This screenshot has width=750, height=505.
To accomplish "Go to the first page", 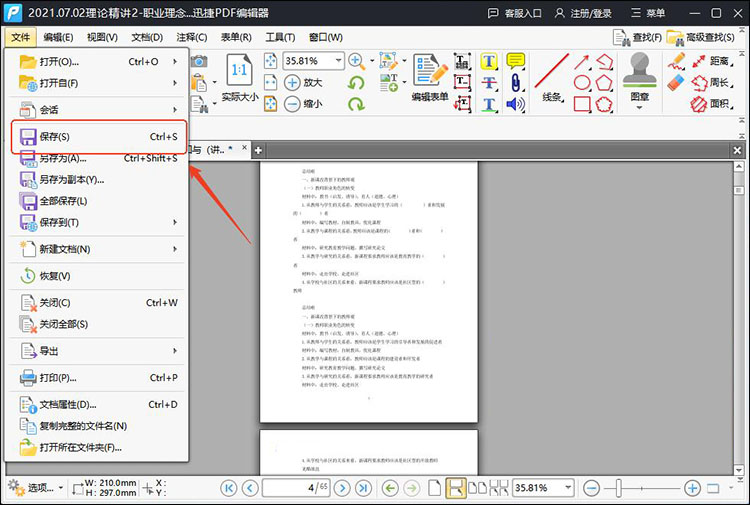I will tap(229, 488).
